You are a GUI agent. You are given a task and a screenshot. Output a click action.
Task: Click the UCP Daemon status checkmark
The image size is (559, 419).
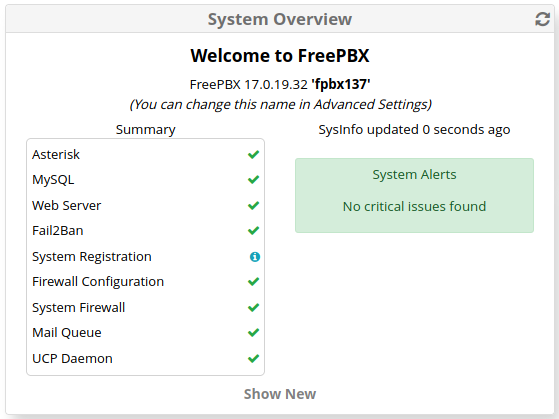253,358
